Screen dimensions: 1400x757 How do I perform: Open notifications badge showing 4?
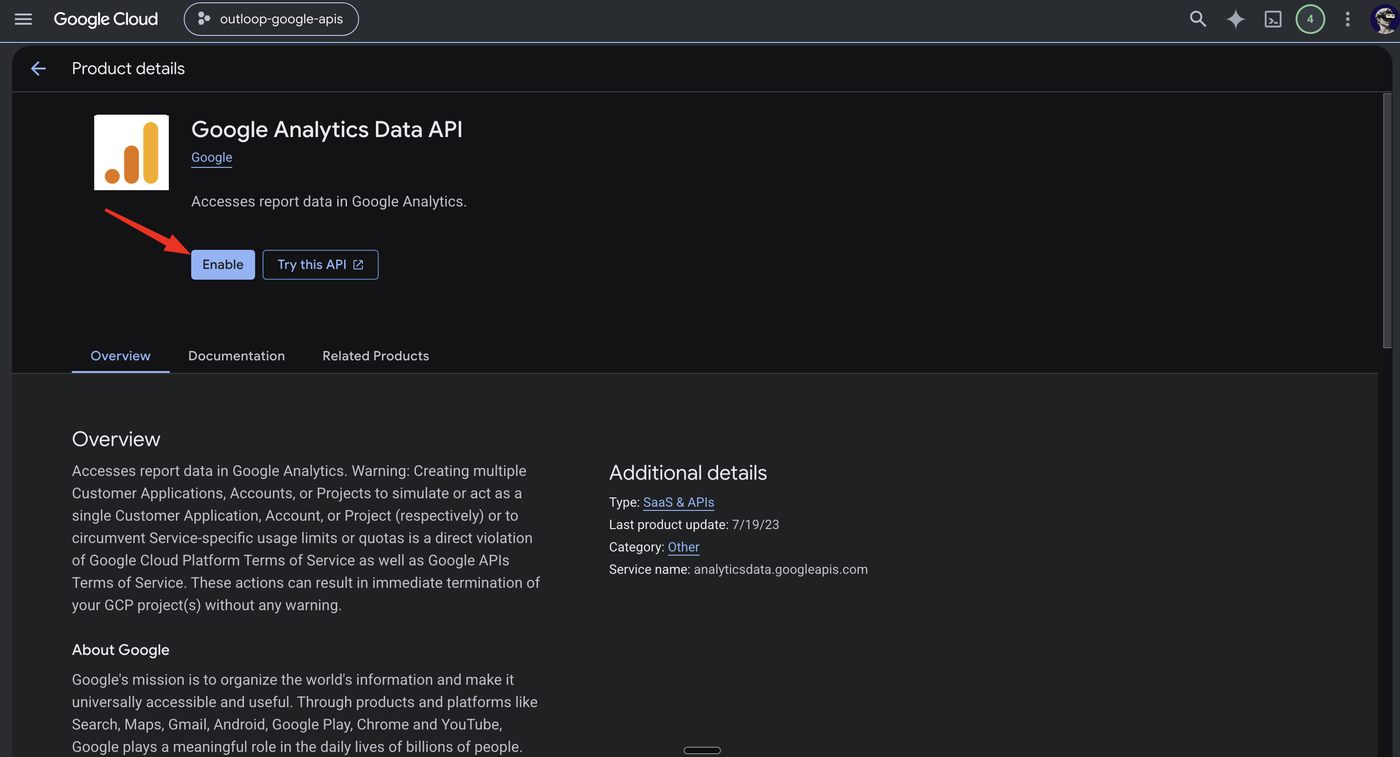coord(1310,19)
